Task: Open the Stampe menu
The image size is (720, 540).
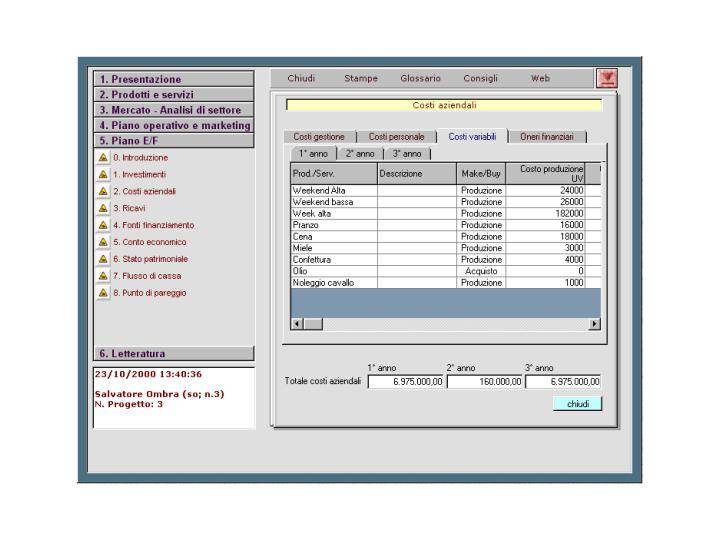Action: pos(361,78)
